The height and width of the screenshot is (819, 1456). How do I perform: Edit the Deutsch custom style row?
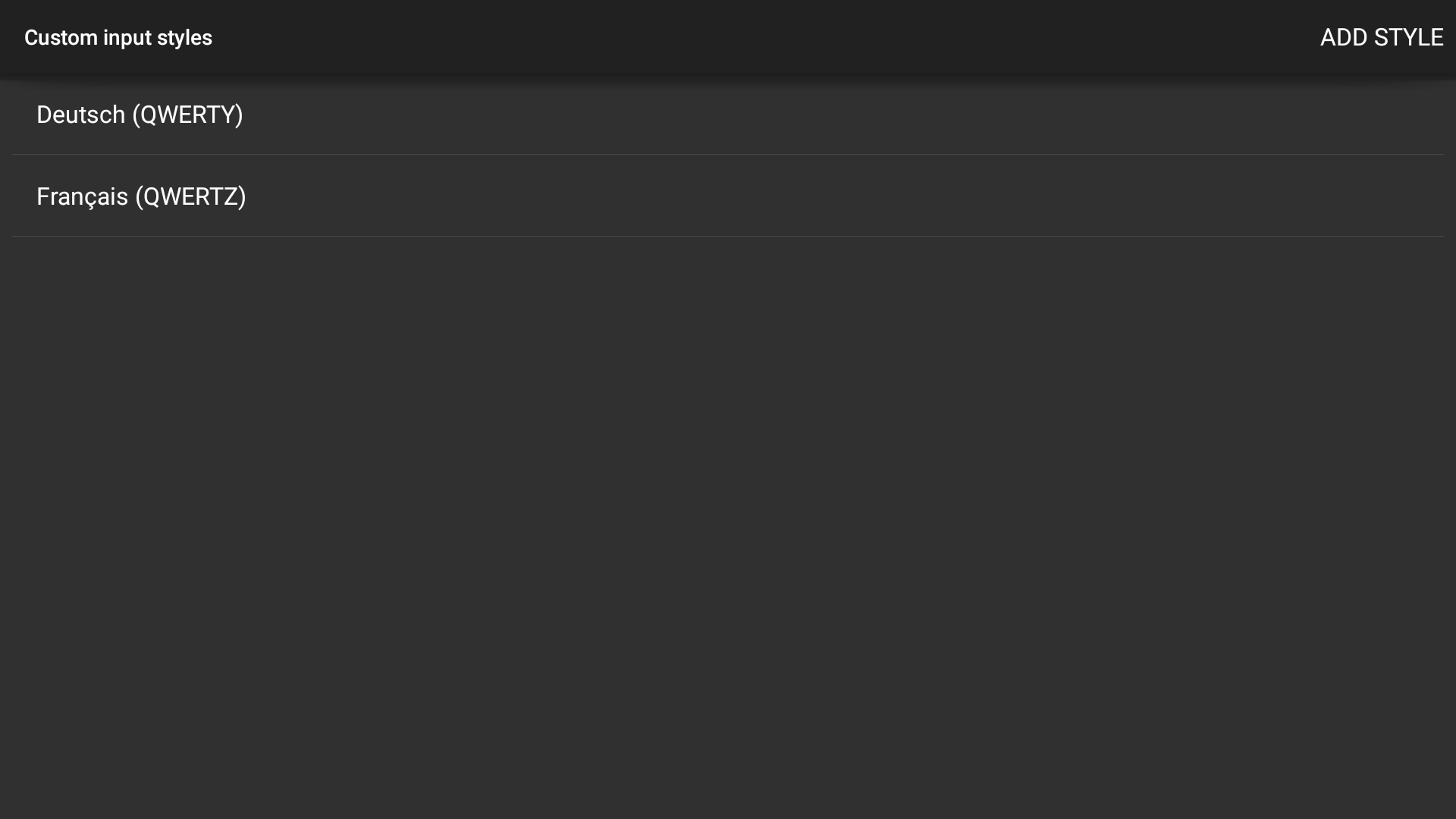click(728, 115)
